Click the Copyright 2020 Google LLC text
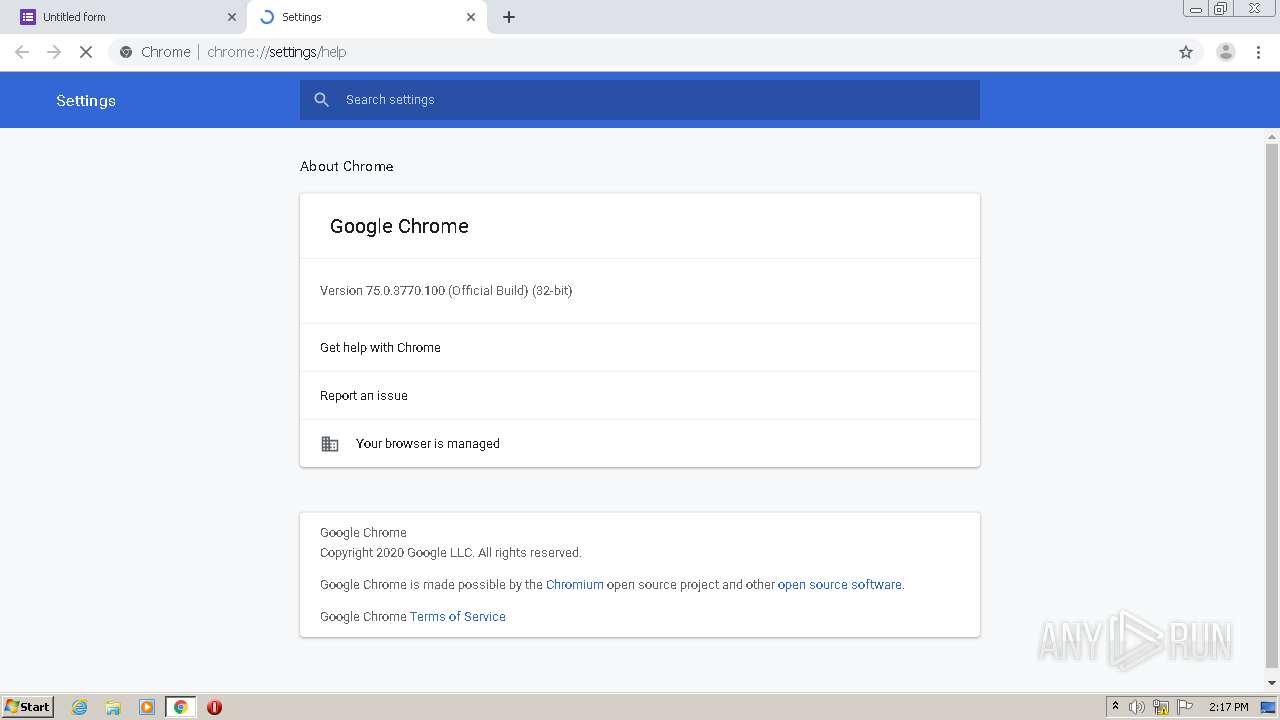1280x720 pixels. 451,553
